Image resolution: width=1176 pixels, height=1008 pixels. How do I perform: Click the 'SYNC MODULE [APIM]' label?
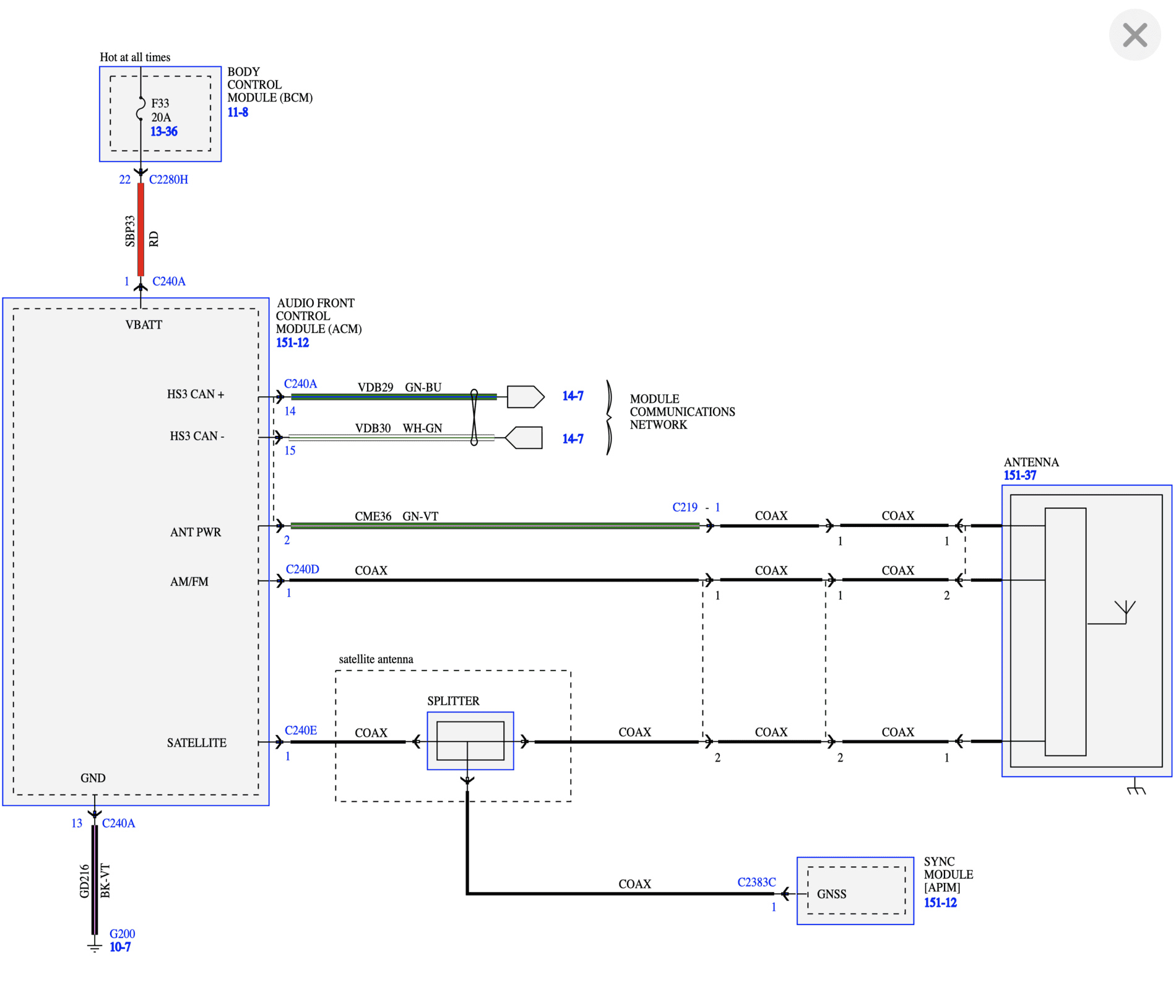pos(948,874)
